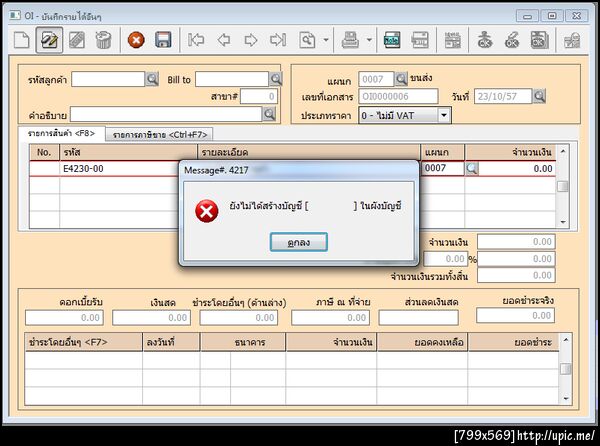Click the ชำระโดยอื่นๆ (ด้านล่าง) amount field
Image resolution: width=600 pixels, height=446 pixels.
coord(239,318)
